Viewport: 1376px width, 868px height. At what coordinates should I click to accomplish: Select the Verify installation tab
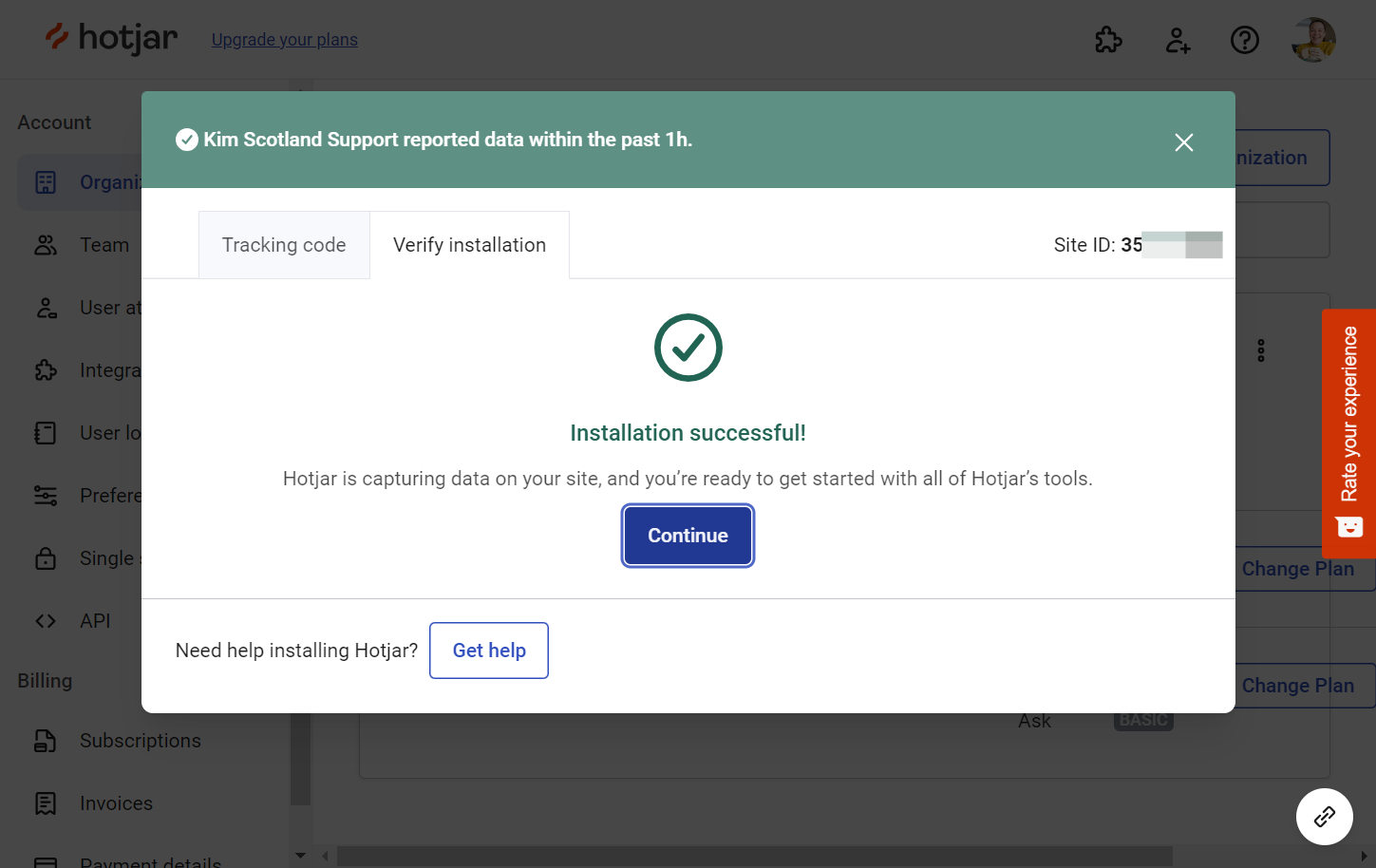tap(469, 245)
